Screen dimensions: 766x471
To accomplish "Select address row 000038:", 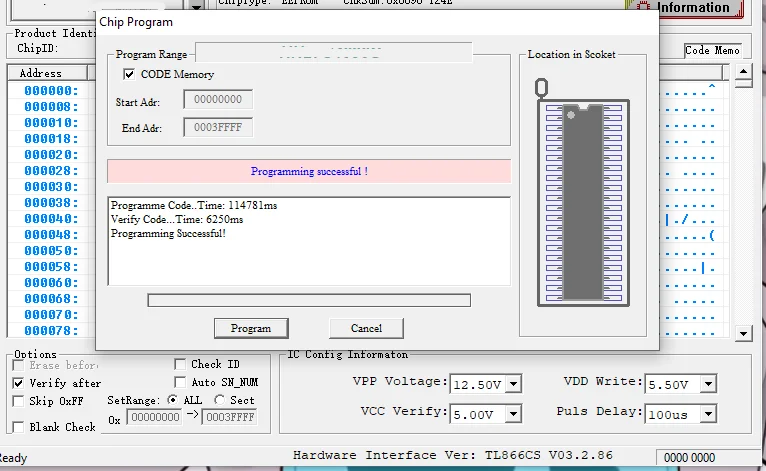I will coord(51,203).
